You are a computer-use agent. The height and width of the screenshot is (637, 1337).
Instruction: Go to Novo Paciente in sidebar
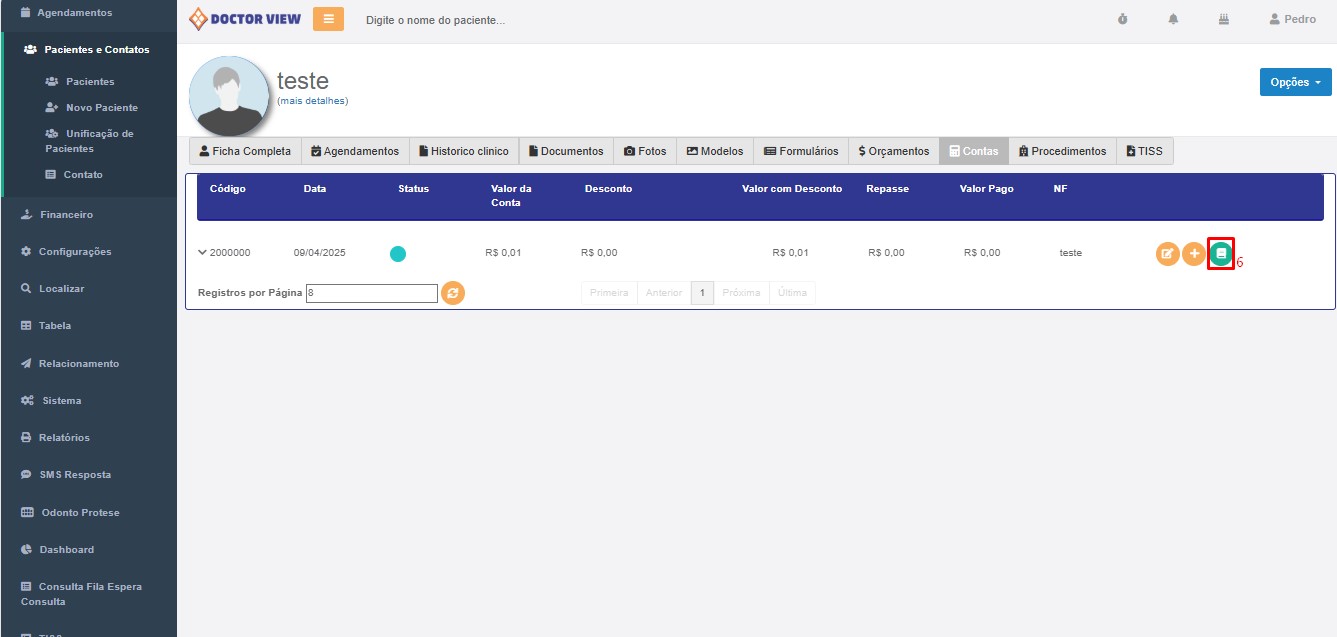[101, 108]
